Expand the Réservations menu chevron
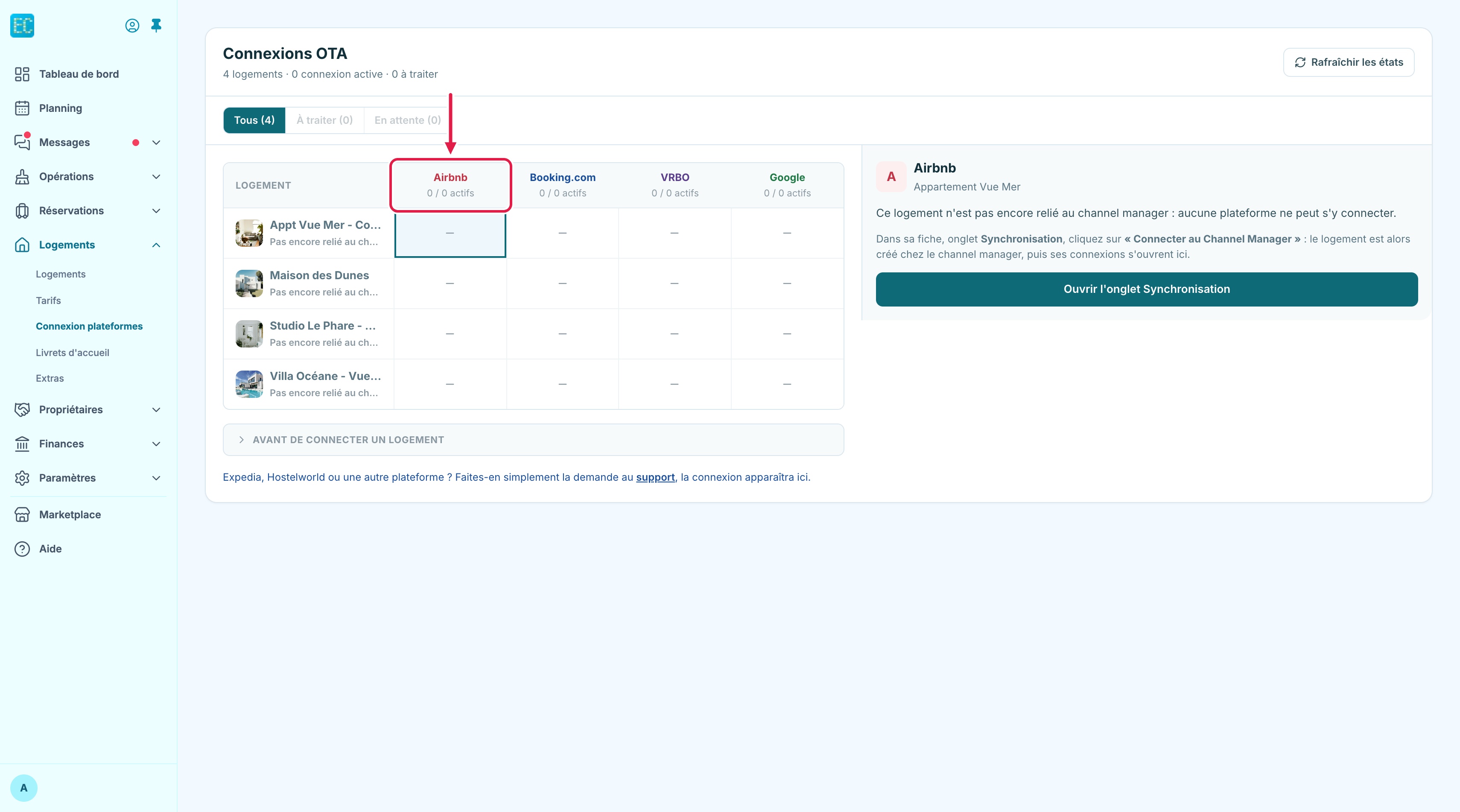This screenshot has height=812, width=1460. tap(156, 211)
